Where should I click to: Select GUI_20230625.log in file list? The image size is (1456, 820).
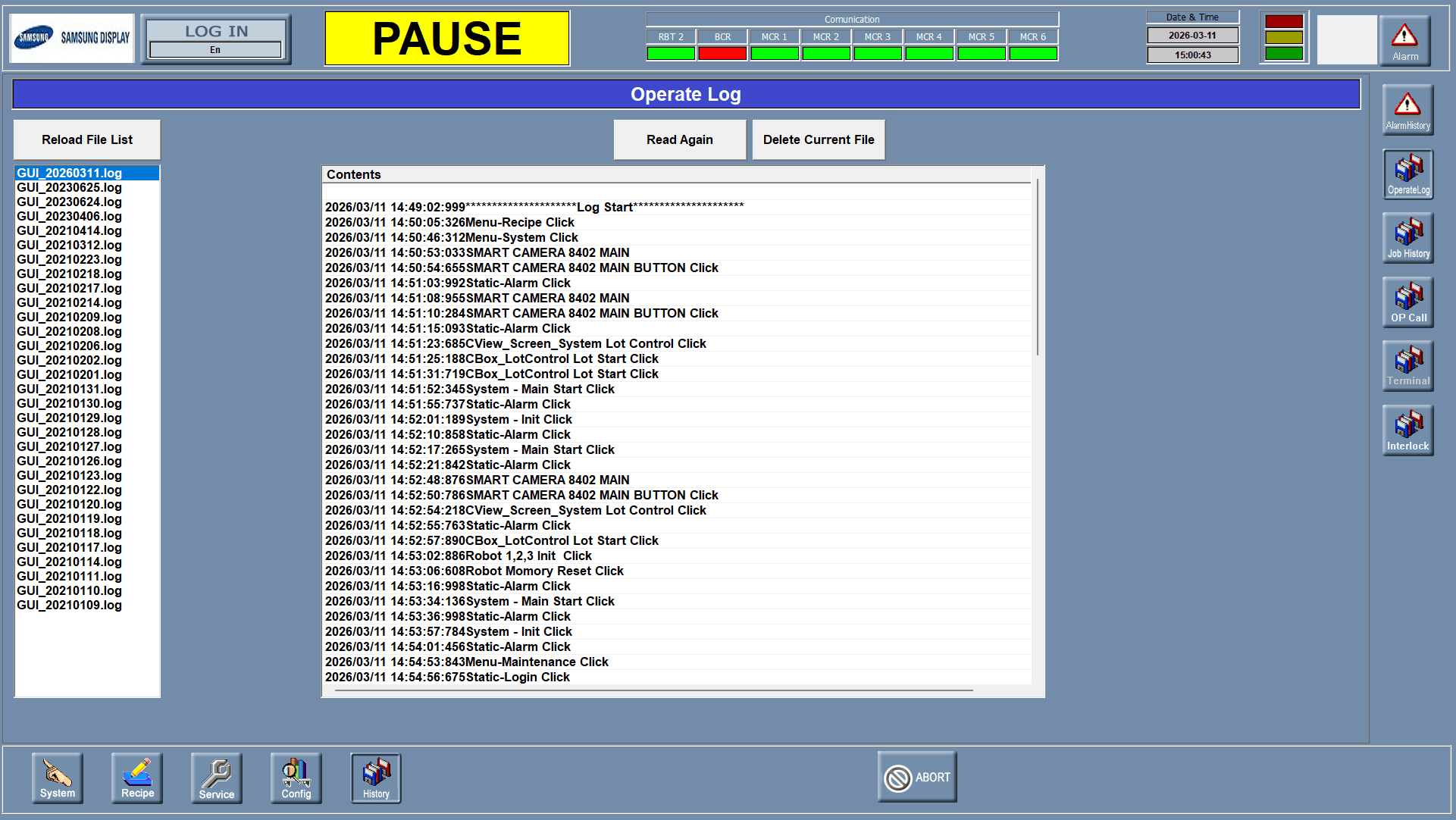[70, 187]
